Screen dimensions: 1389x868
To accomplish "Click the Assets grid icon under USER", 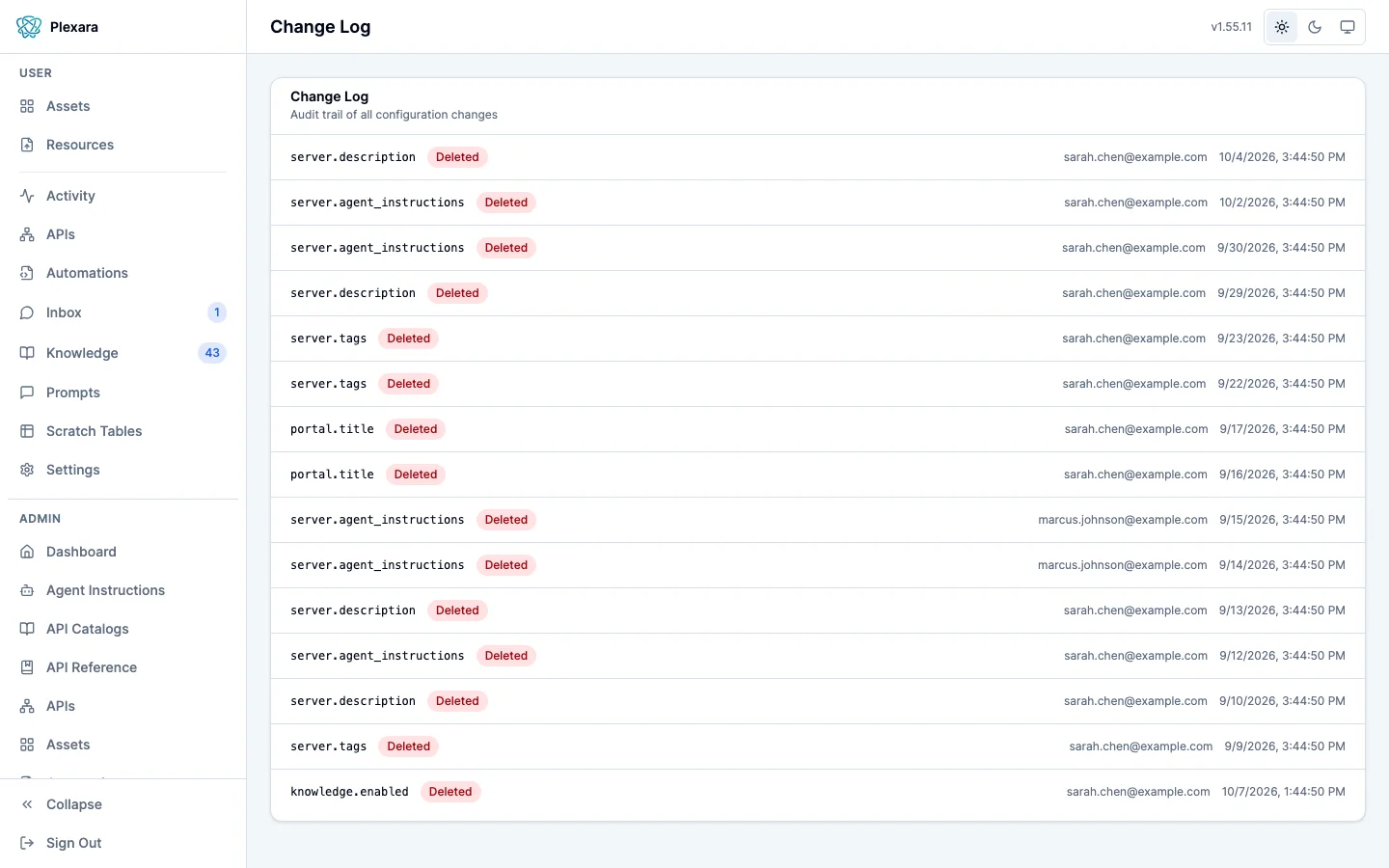I will pyautogui.click(x=27, y=106).
